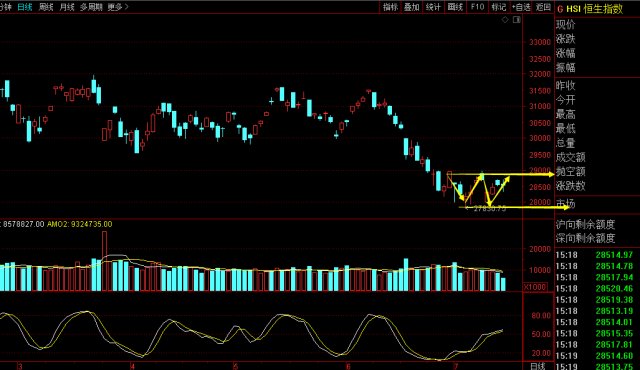Open the 多周期 multi-period view
This screenshot has width=640, height=370.
tap(91, 7)
